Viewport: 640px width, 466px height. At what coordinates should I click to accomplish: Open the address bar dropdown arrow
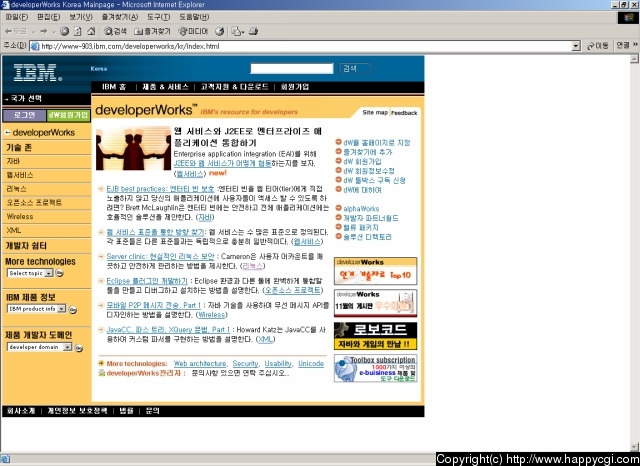576,46
